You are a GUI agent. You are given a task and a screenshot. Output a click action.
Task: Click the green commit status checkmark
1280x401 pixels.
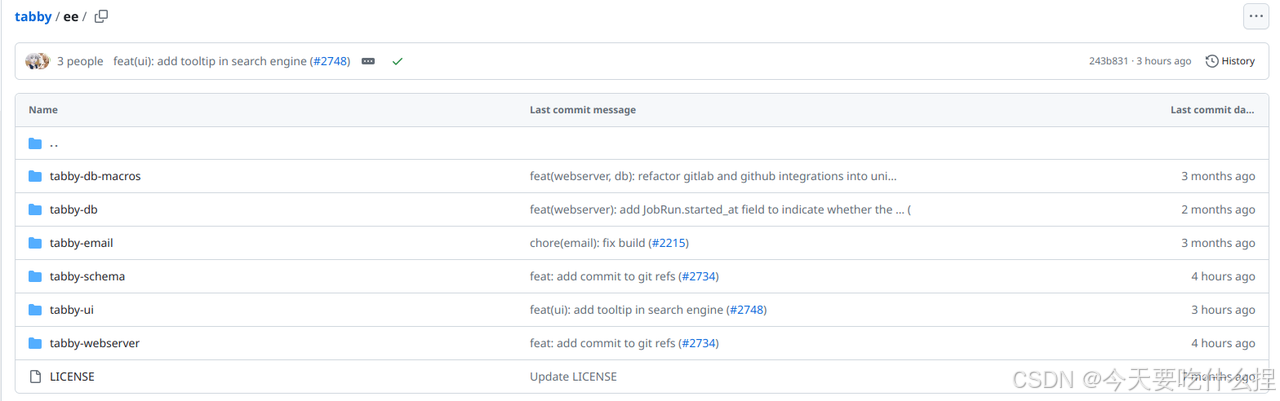point(397,61)
